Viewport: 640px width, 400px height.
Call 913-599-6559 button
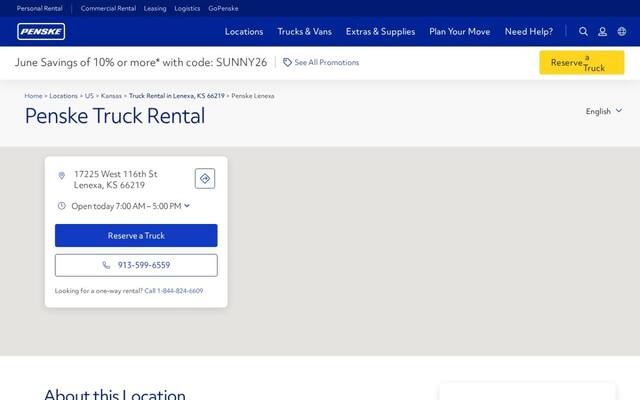tap(136, 265)
